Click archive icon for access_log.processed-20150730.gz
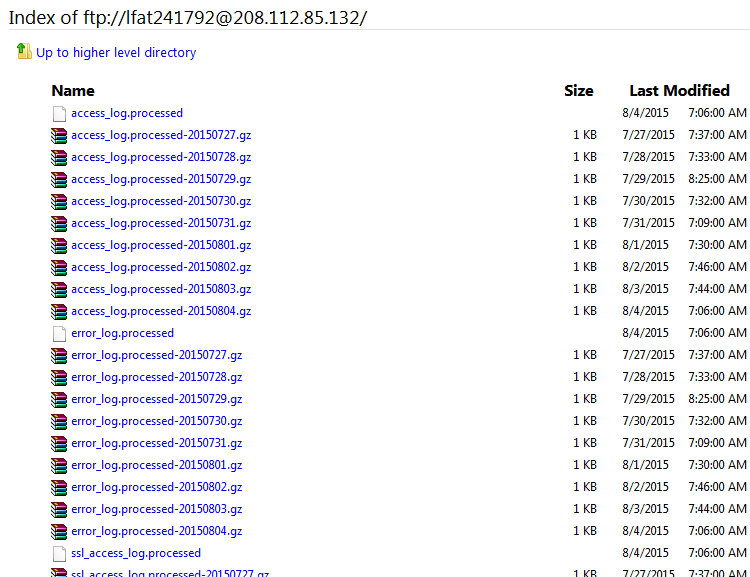Image resolution: width=750 pixels, height=577 pixels. pyautogui.click(x=59, y=202)
